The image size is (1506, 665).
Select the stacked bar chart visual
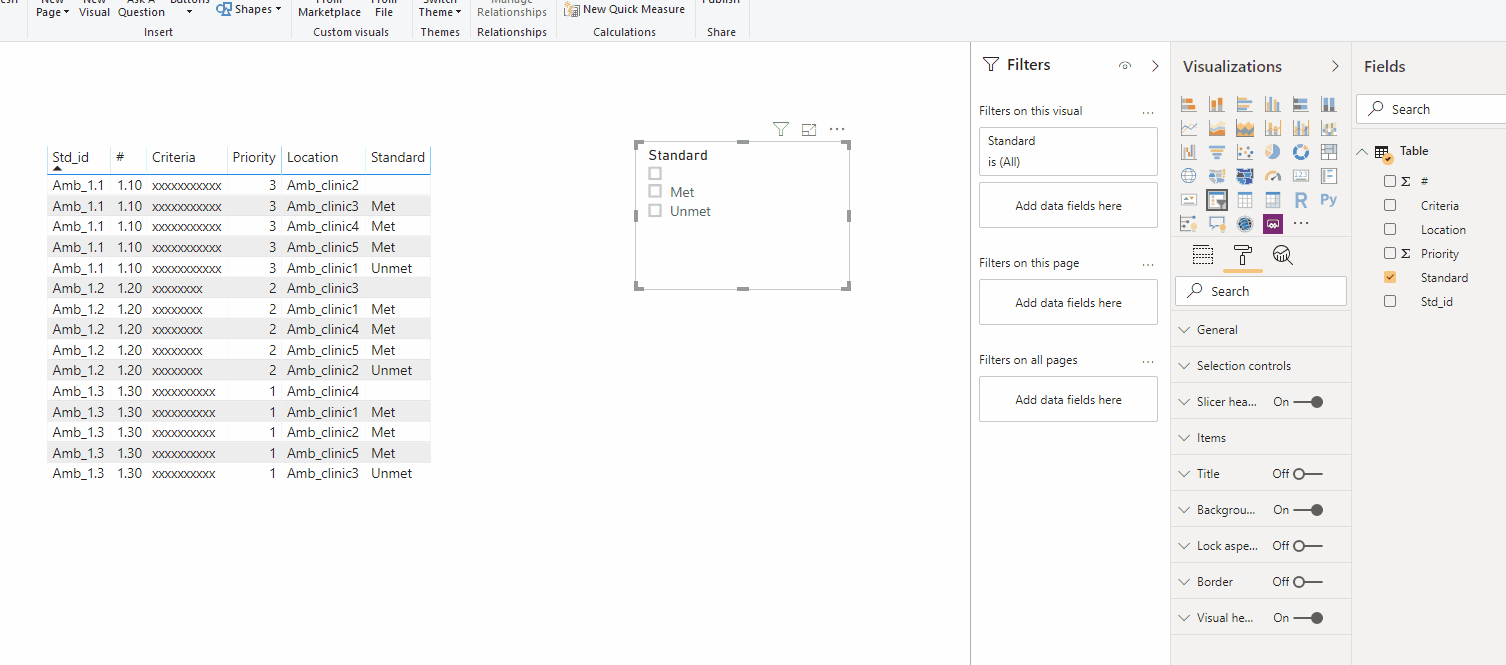(1189, 104)
